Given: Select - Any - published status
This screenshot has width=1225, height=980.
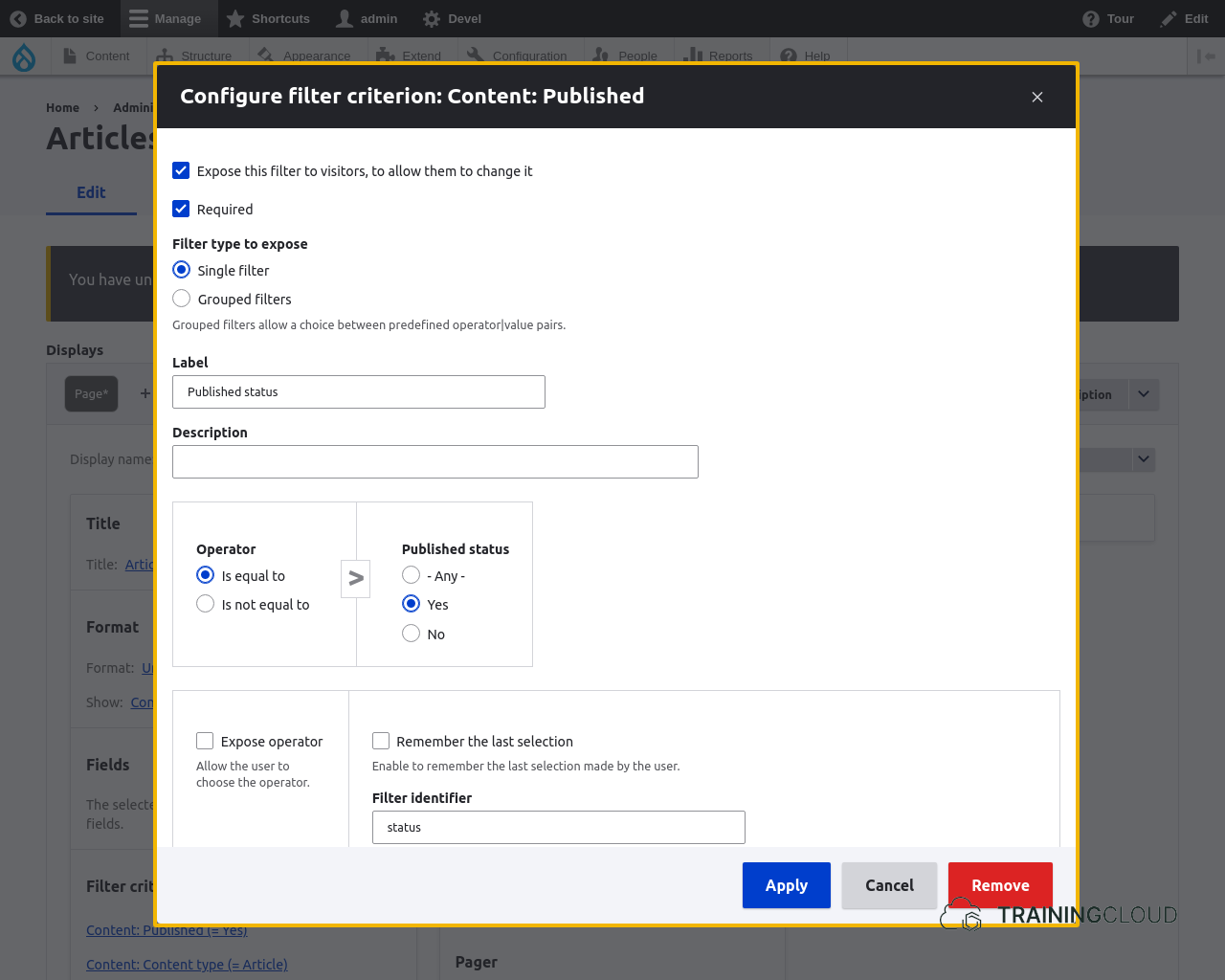Looking at the screenshot, I should coord(412,575).
